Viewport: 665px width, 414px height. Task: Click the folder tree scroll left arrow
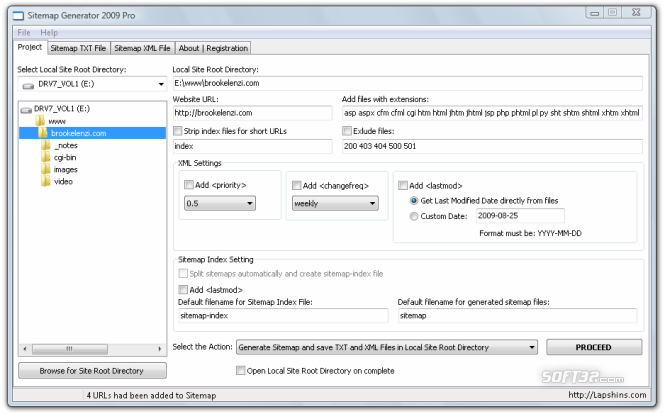(25, 349)
